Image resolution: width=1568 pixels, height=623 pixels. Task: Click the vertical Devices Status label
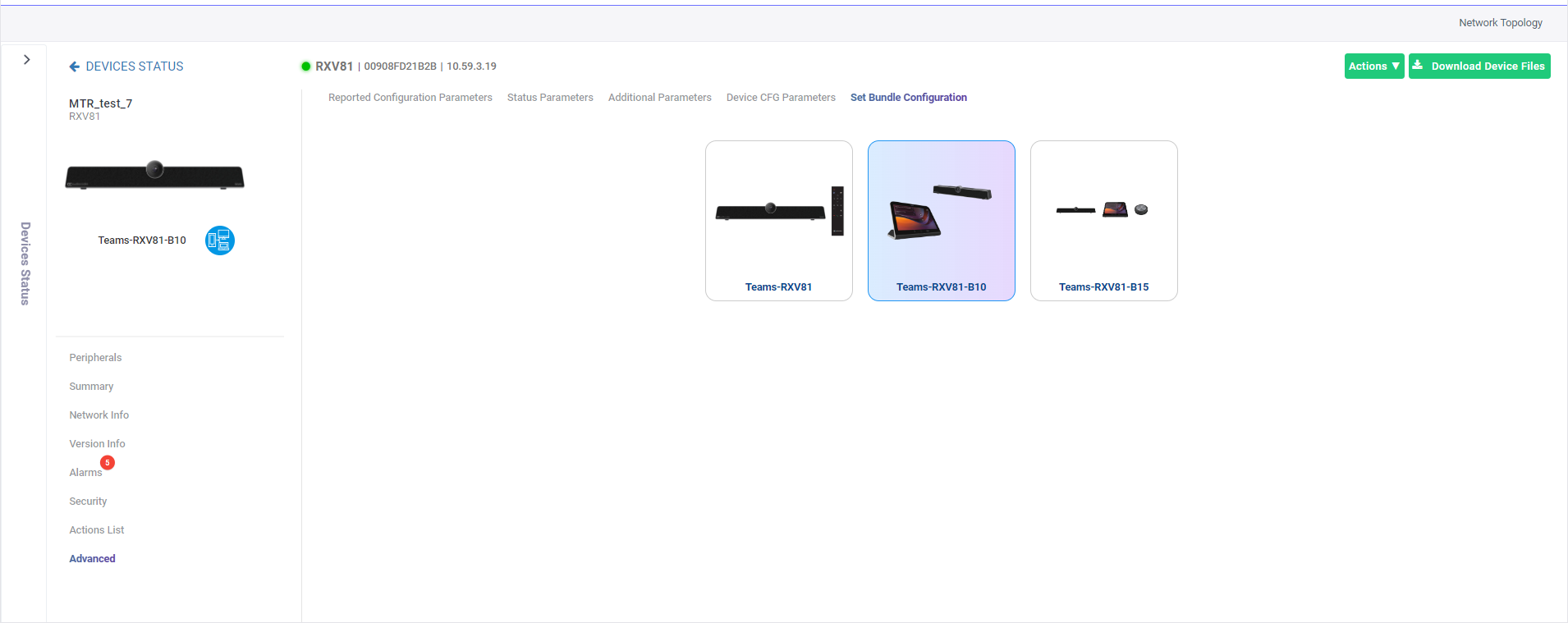[x=25, y=263]
